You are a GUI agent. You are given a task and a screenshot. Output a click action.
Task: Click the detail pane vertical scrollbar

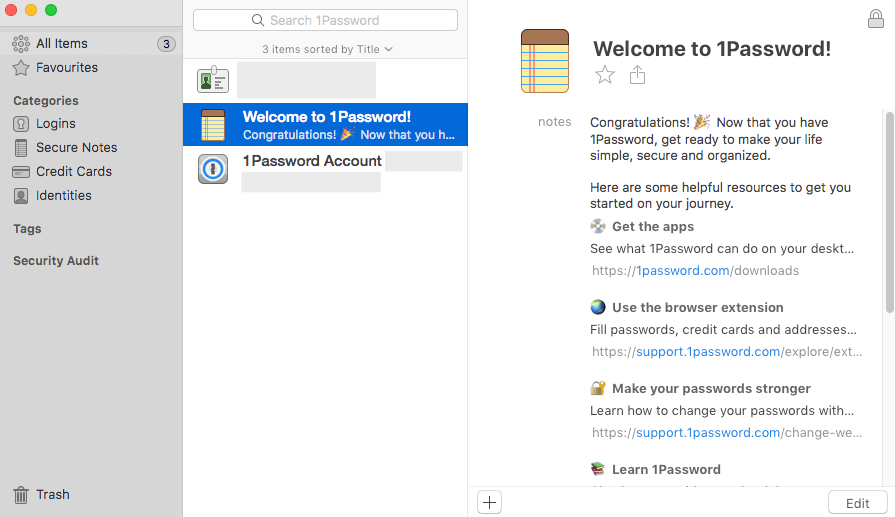[x=889, y=212]
